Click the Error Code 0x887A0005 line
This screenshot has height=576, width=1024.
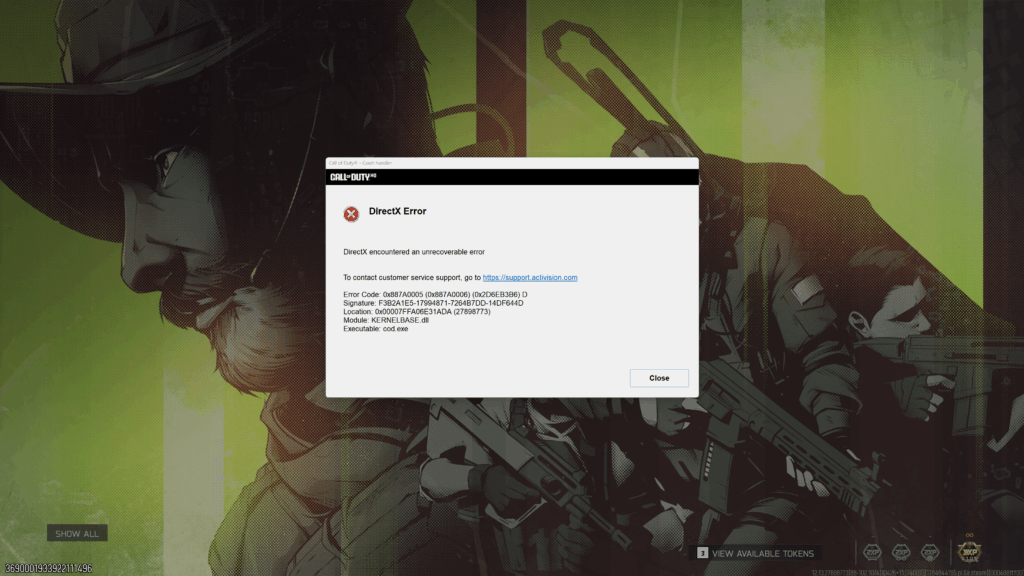pyautogui.click(x=435, y=295)
